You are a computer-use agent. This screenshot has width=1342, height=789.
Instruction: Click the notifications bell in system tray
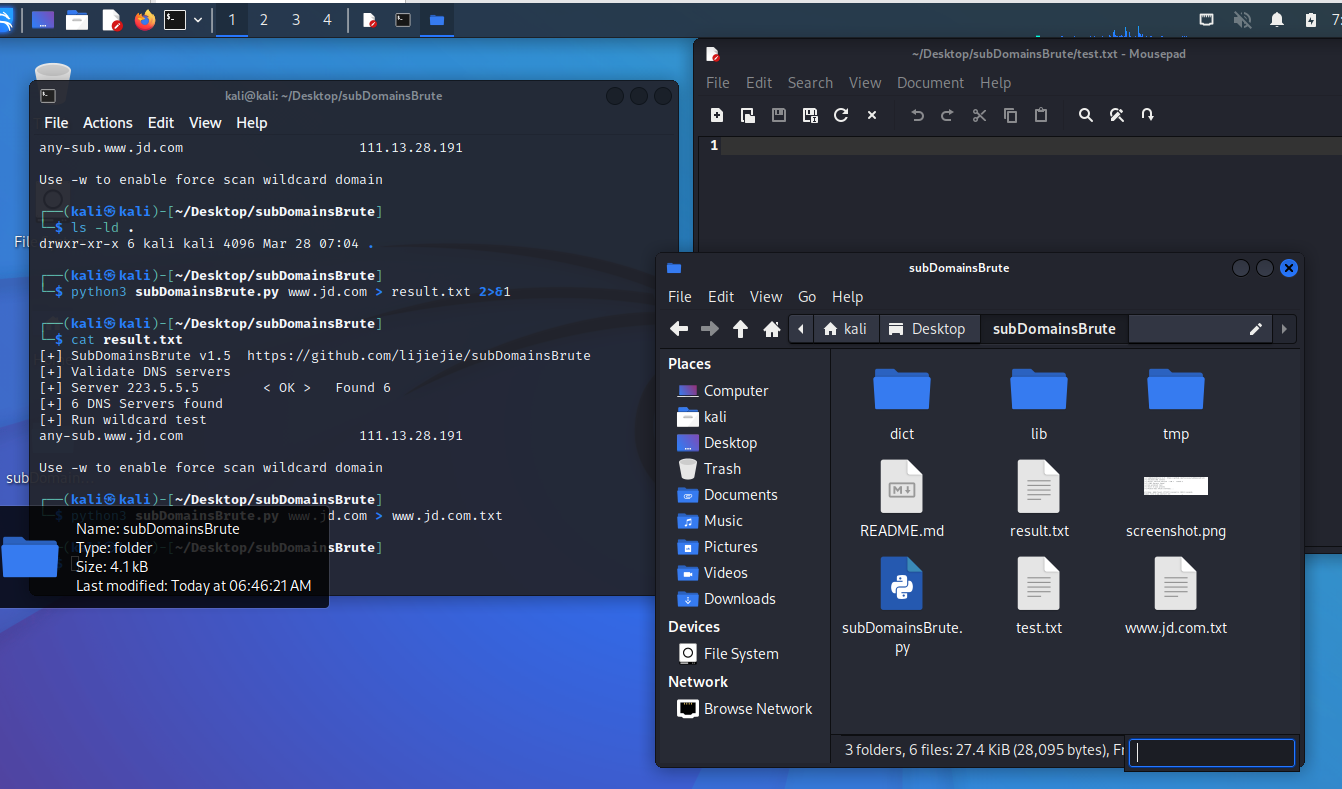pos(1277,19)
